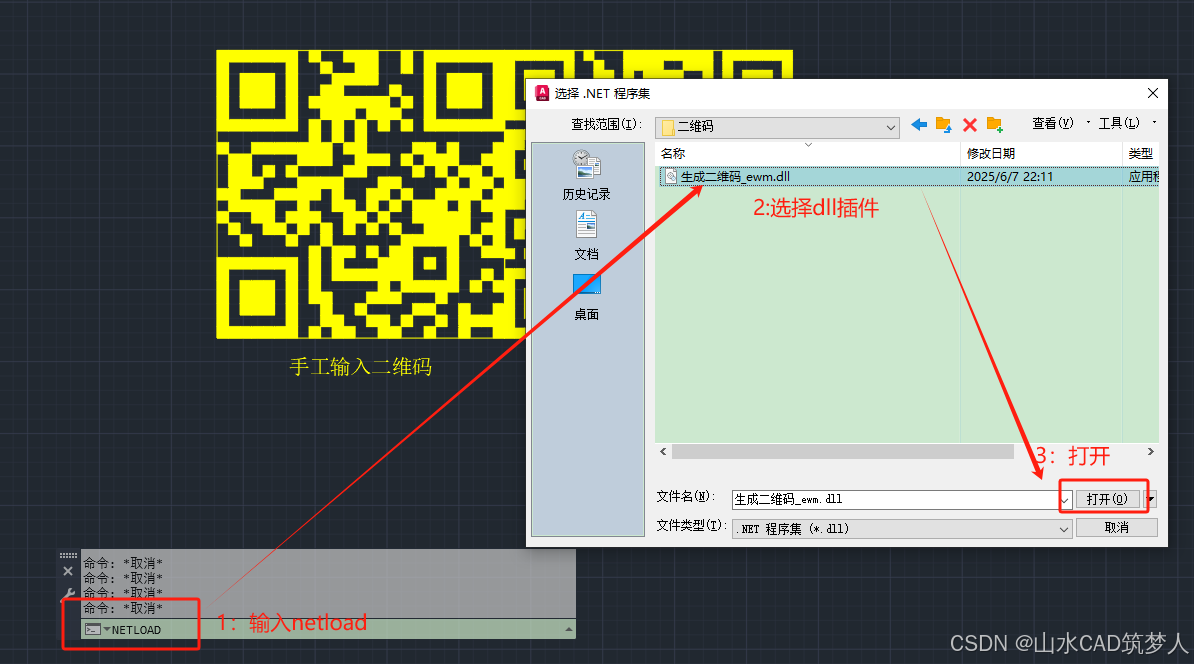Expand the 文件名 history dropdown arrow
The image size is (1194, 664).
coord(1065,500)
